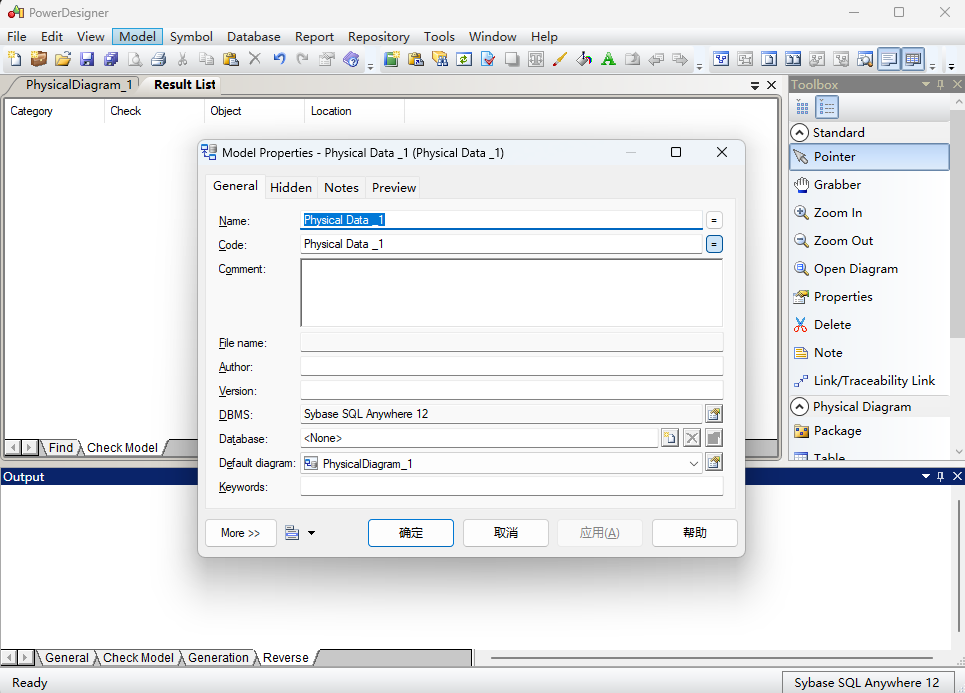
Task: Select the Reverse tab in Output panel
Action: coord(286,657)
